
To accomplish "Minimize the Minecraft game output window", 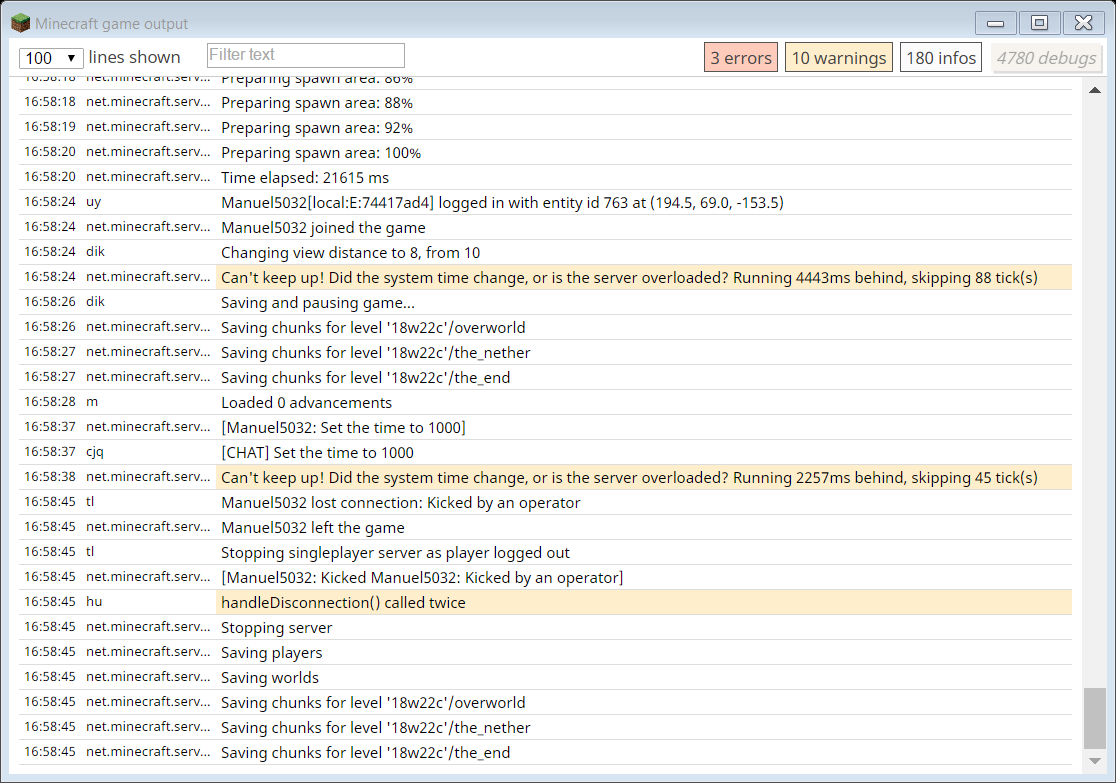I will tap(995, 23).
